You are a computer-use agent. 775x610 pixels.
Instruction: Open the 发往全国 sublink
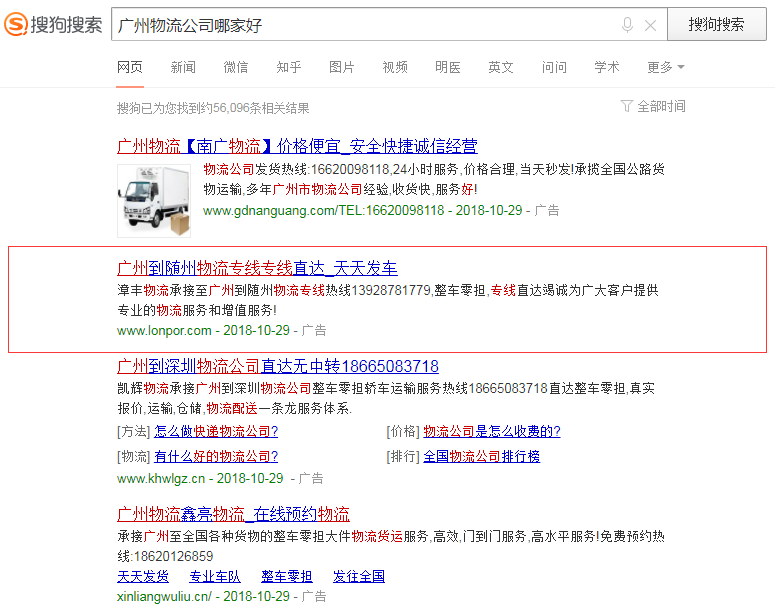(x=359, y=576)
